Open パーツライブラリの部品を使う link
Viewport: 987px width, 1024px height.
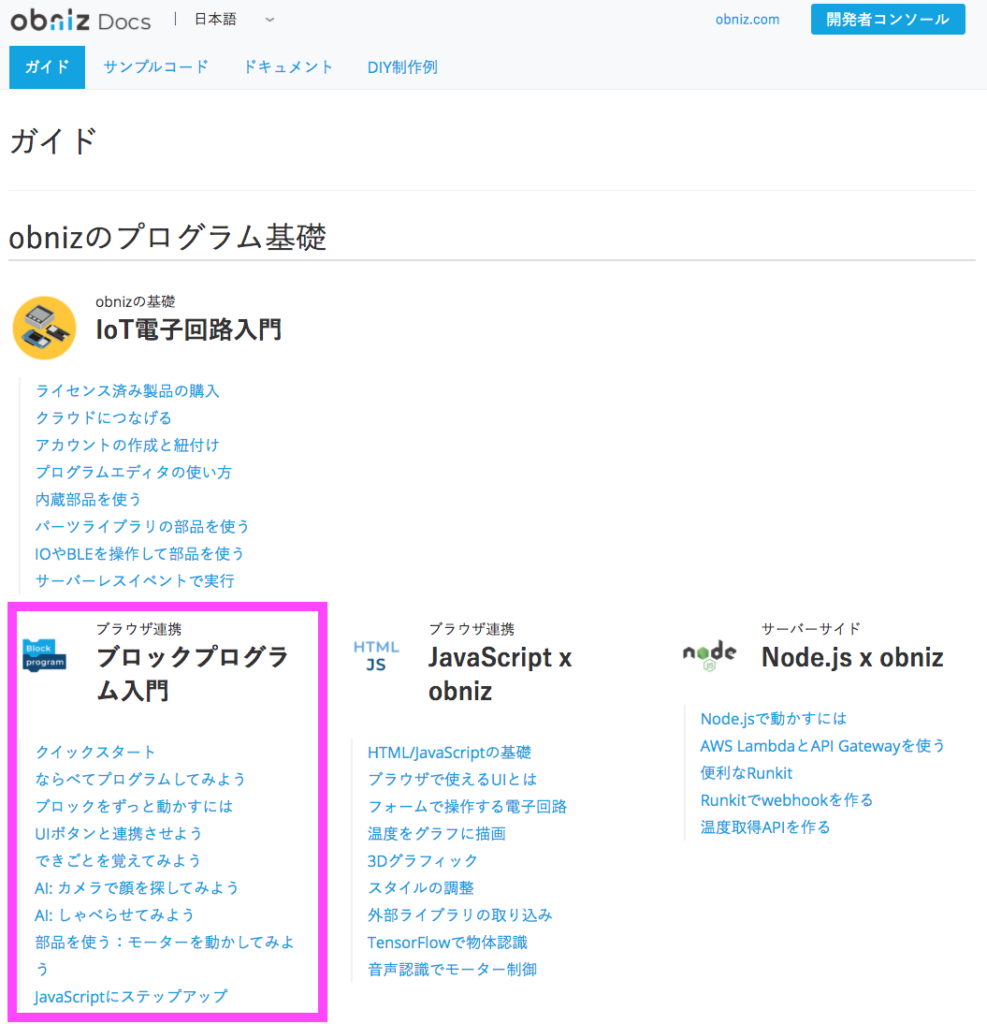142,526
